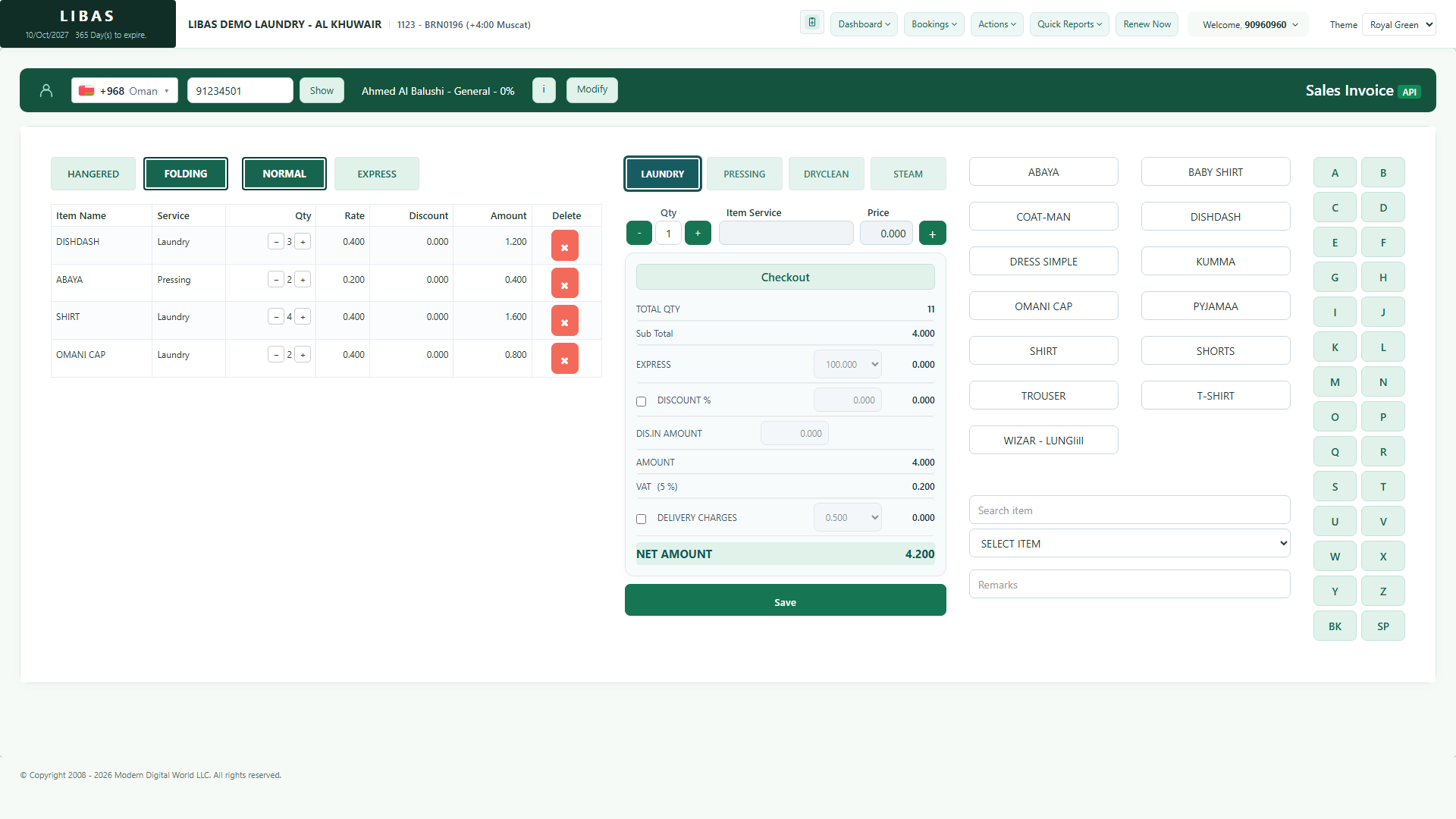Viewport: 1456px width, 819px height.
Task: Delete the ABAYA row item
Action: [x=564, y=284]
